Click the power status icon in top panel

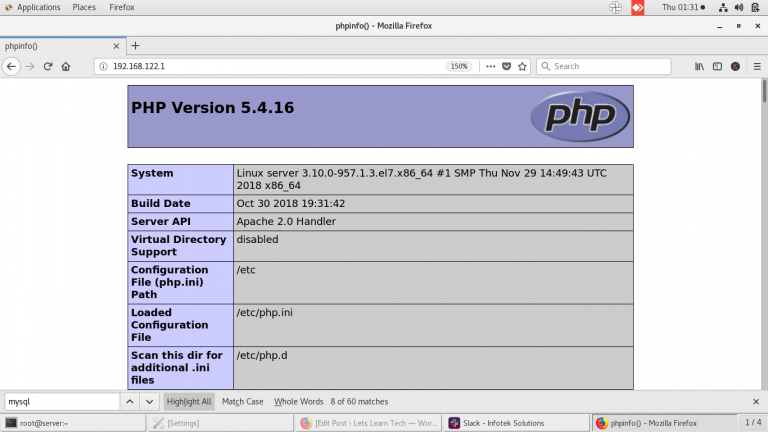(x=755, y=7)
